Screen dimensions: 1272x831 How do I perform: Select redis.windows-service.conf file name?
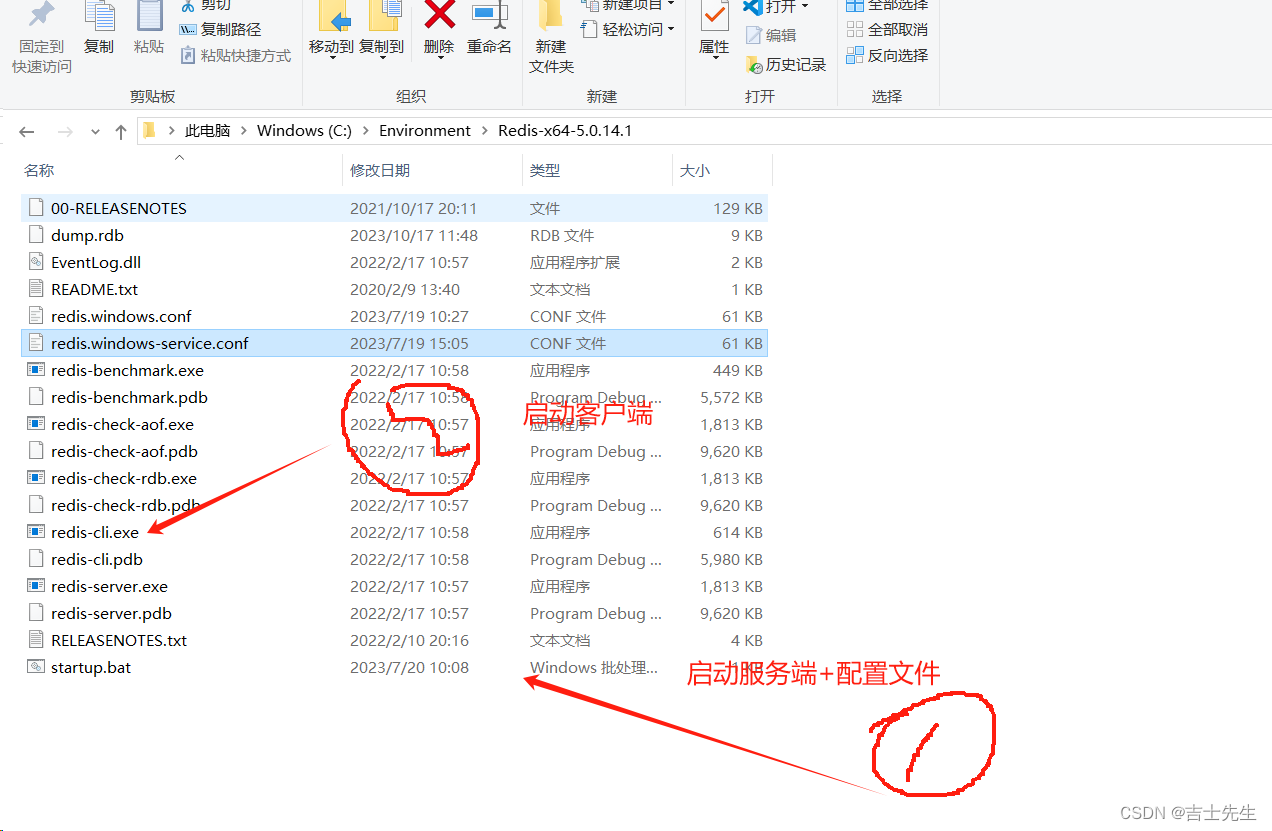150,344
